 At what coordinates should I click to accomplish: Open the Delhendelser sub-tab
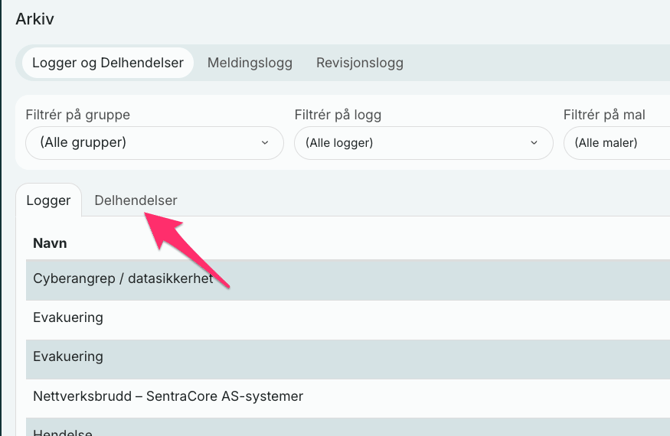pos(135,200)
